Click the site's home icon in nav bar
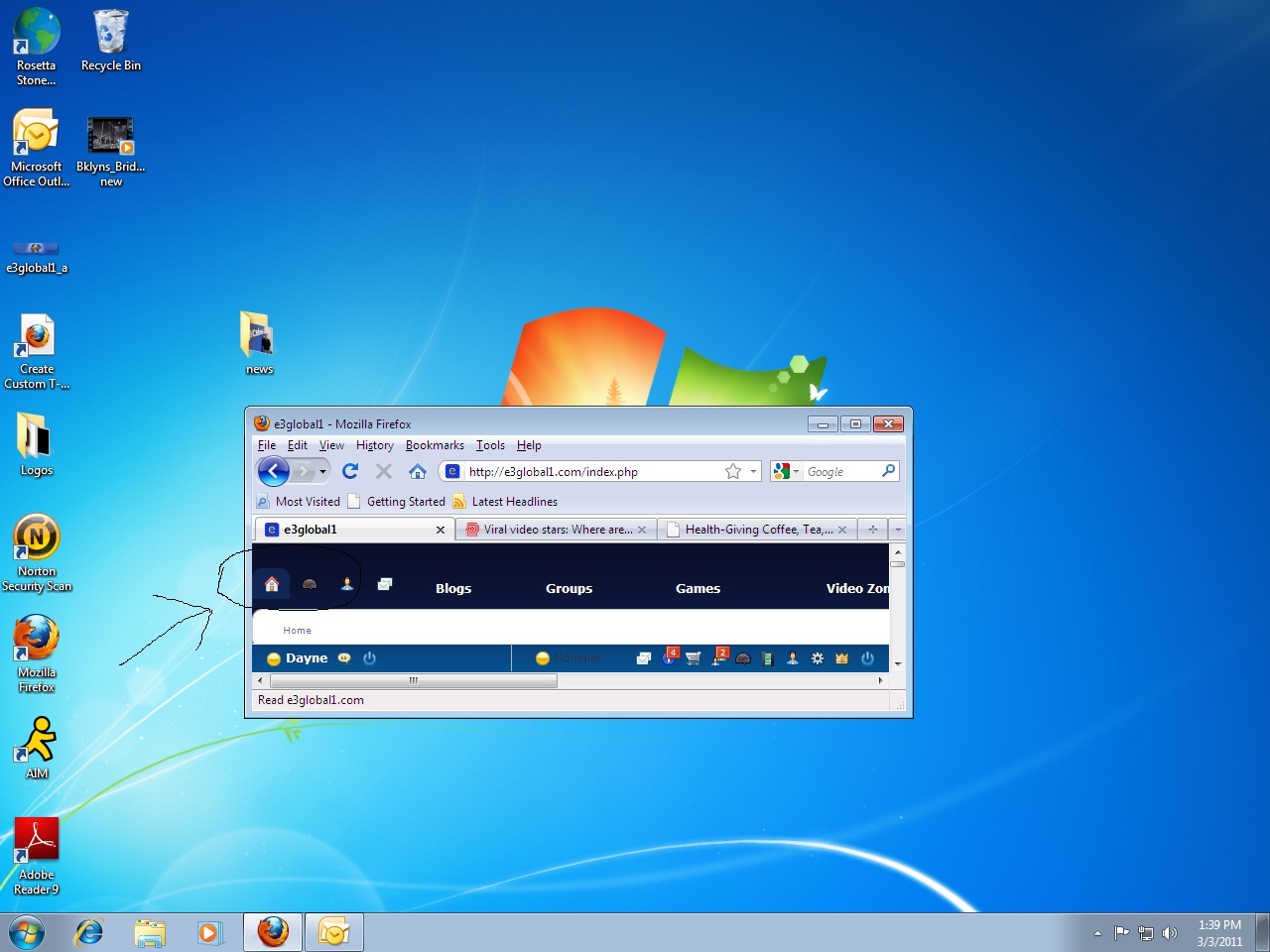The image size is (1270, 952). tap(271, 585)
